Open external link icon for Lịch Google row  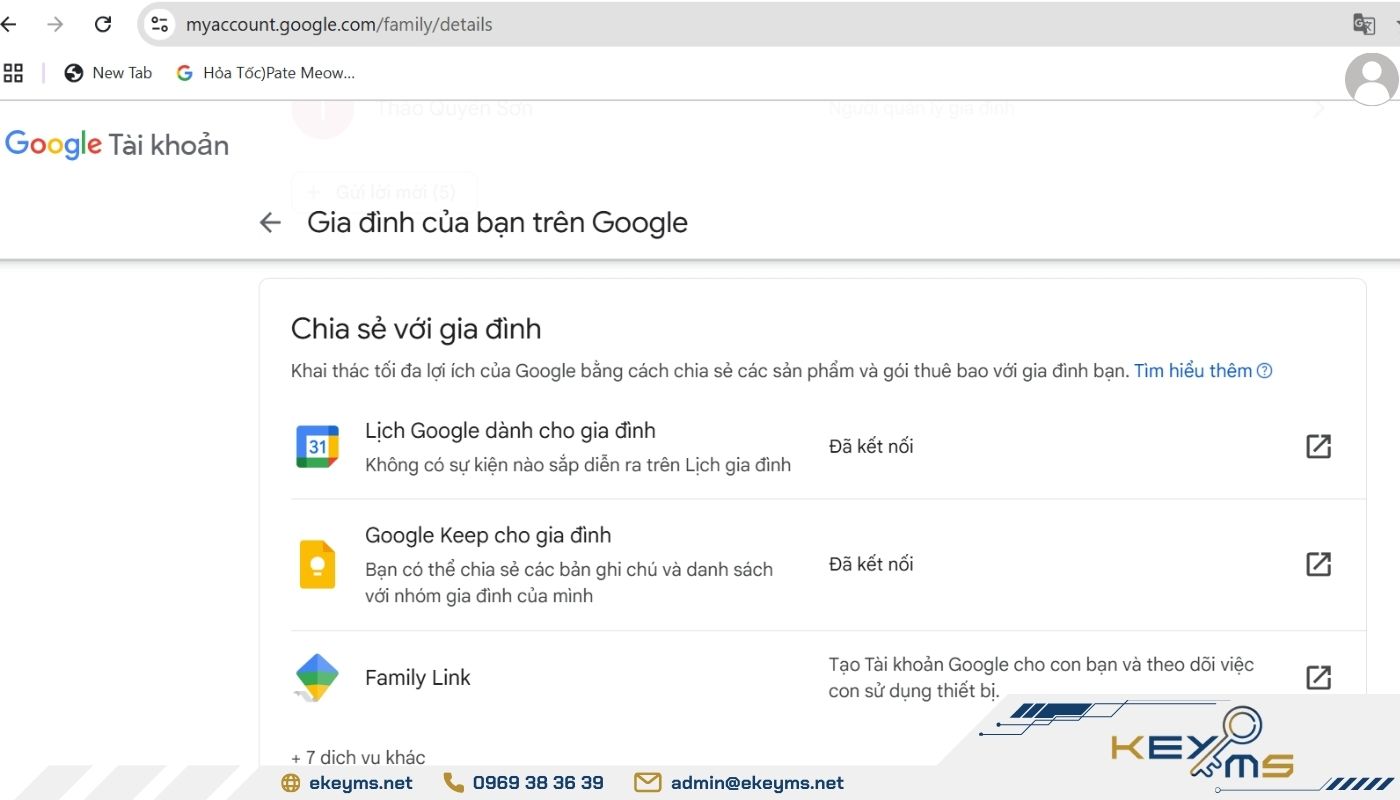(x=1319, y=446)
